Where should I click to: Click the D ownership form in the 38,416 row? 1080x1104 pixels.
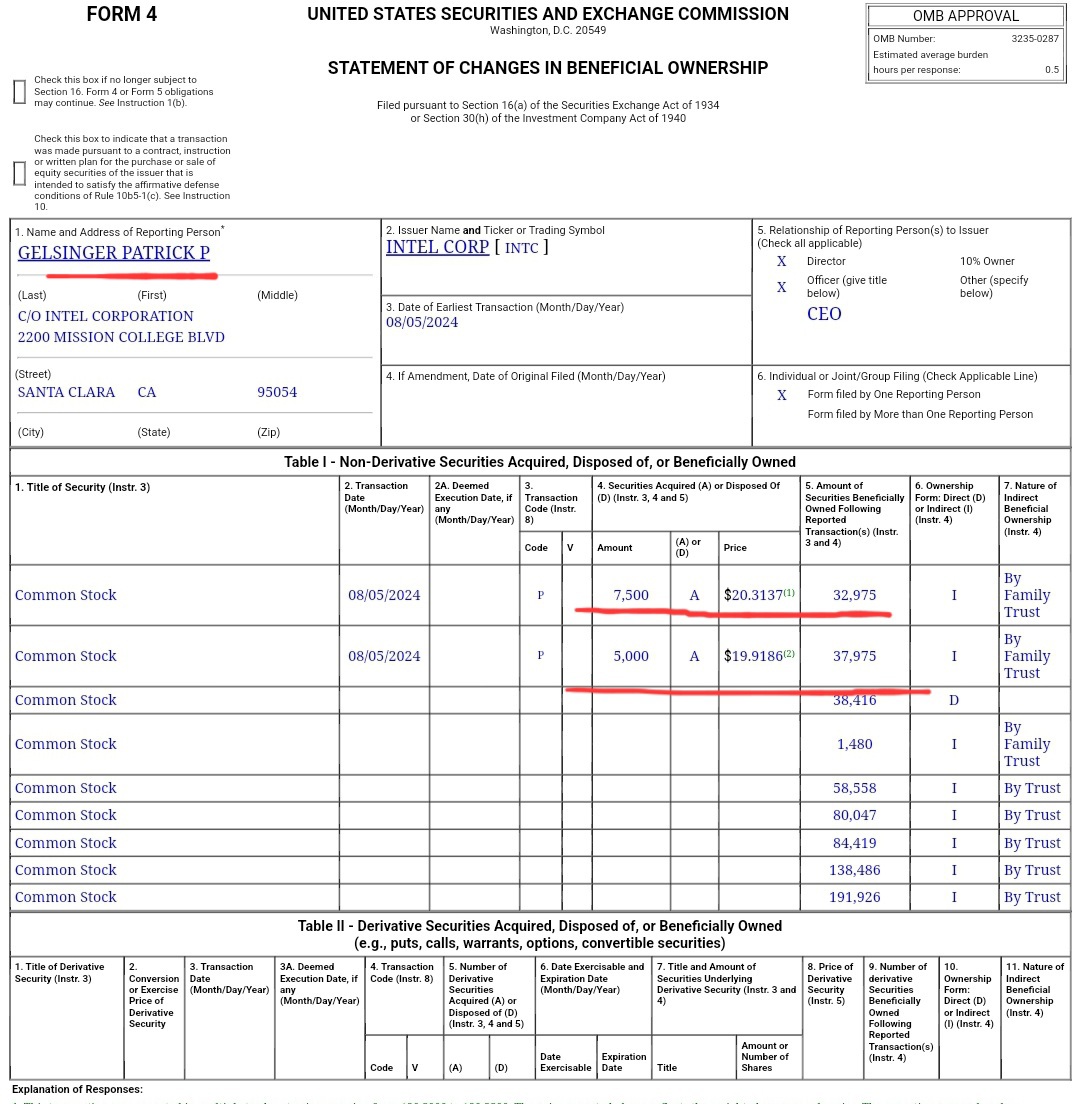[954, 700]
